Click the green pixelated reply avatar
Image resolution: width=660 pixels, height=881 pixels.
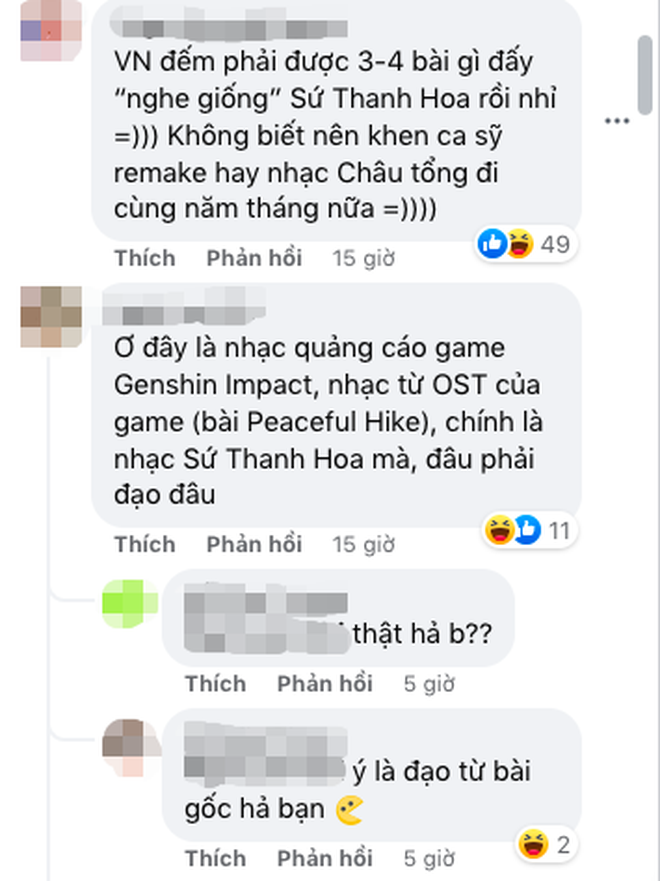(x=130, y=603)
